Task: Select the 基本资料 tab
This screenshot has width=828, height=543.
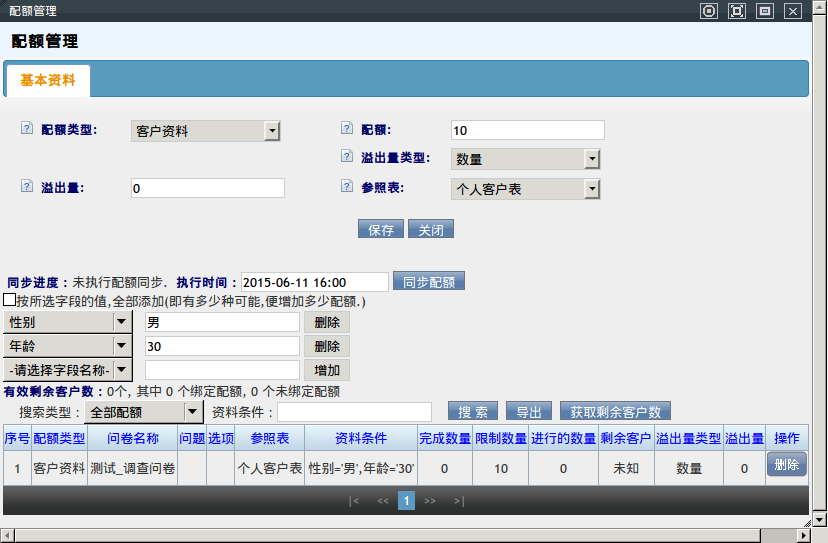Action: pos(47,81)
